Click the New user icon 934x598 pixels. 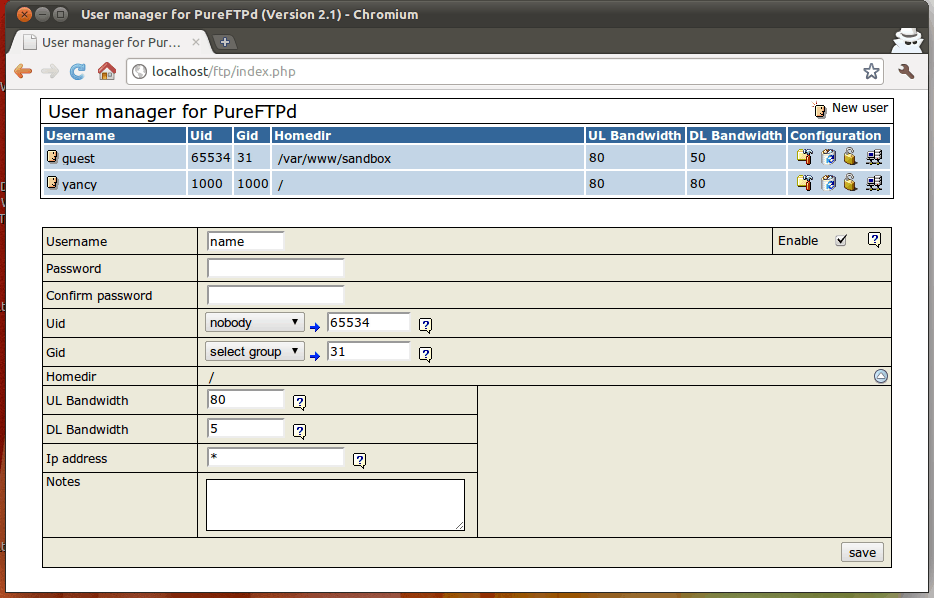point(820,110)
